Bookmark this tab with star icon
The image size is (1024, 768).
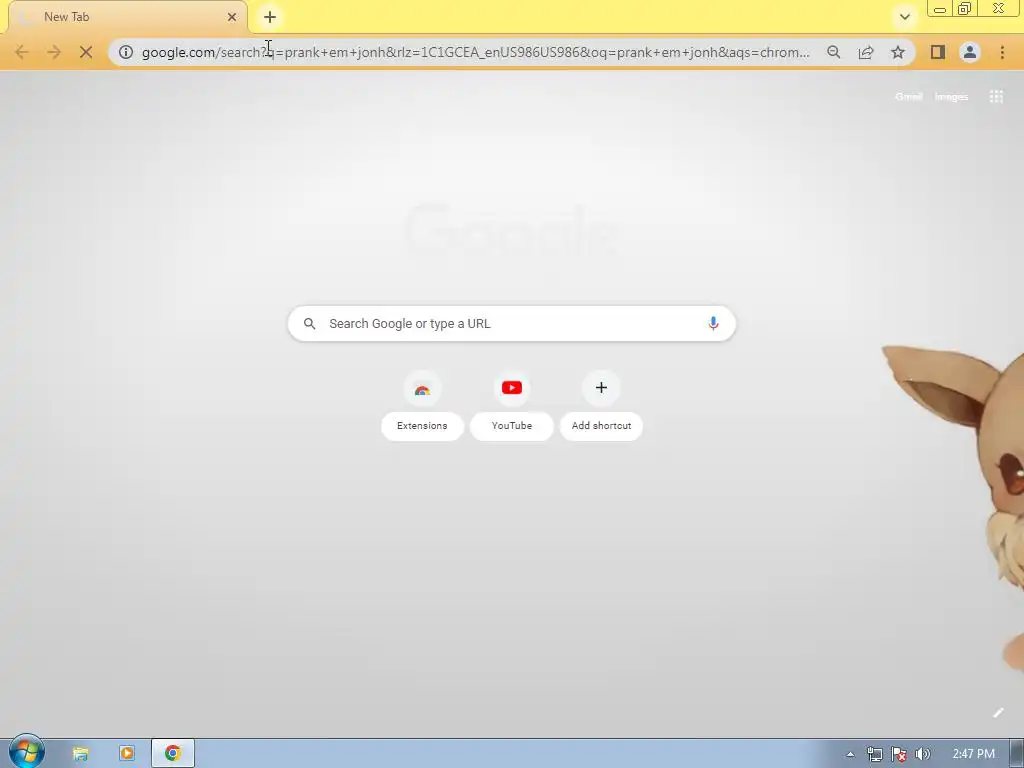[x=898, y=52]
